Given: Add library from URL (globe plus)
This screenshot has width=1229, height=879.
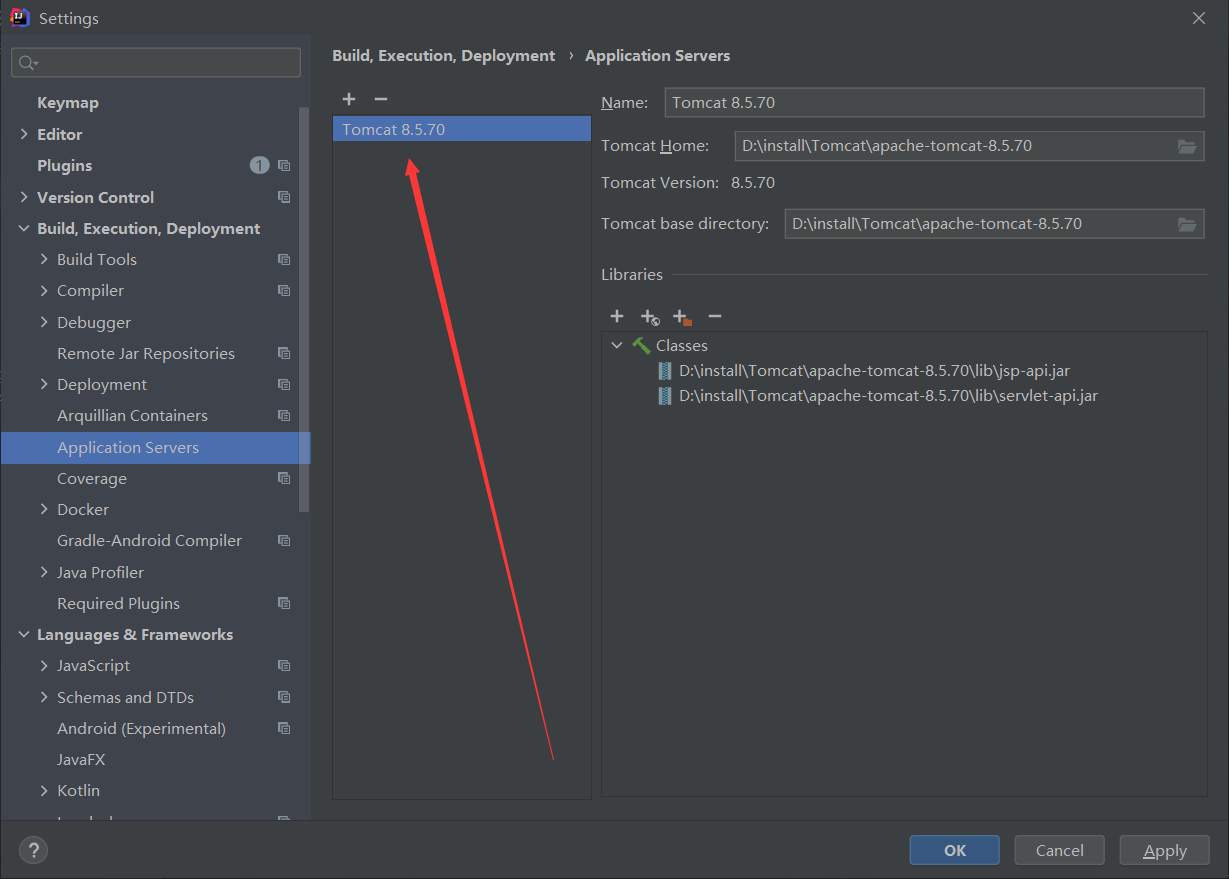Looking at the screenshot, I should tap(650, 317).
